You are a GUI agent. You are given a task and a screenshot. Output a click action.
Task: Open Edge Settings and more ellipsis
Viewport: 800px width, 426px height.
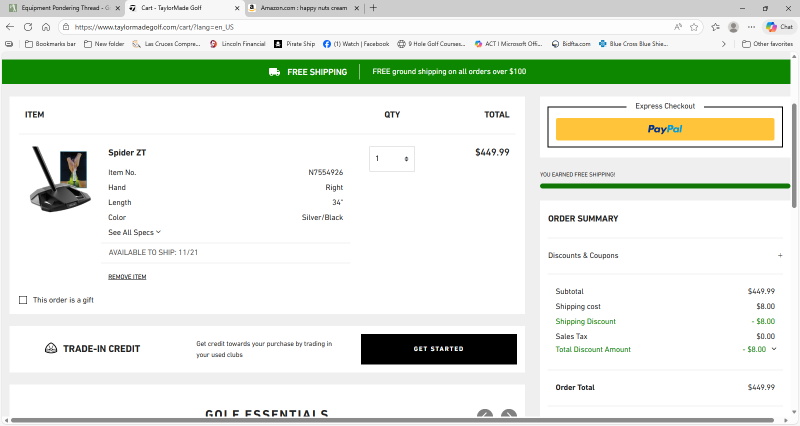coord(753,27)
